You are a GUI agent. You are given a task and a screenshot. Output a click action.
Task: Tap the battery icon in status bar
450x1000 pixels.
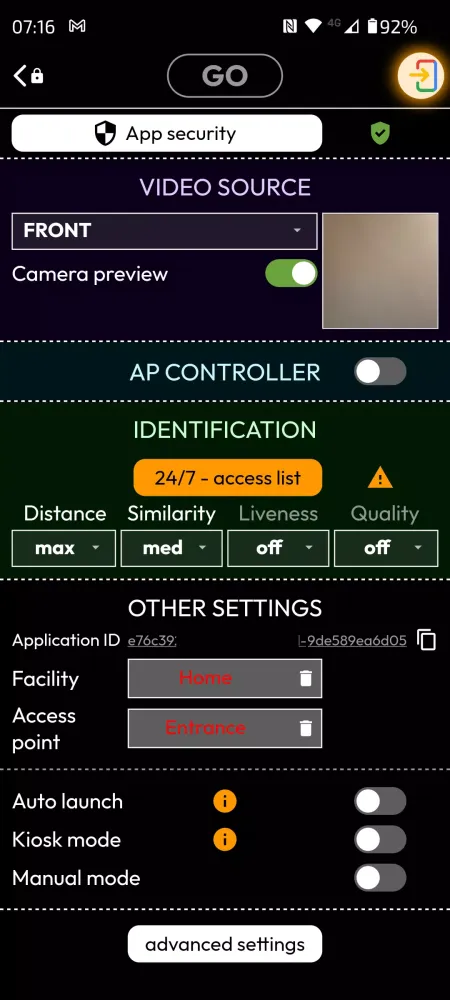tap(373, 26)
